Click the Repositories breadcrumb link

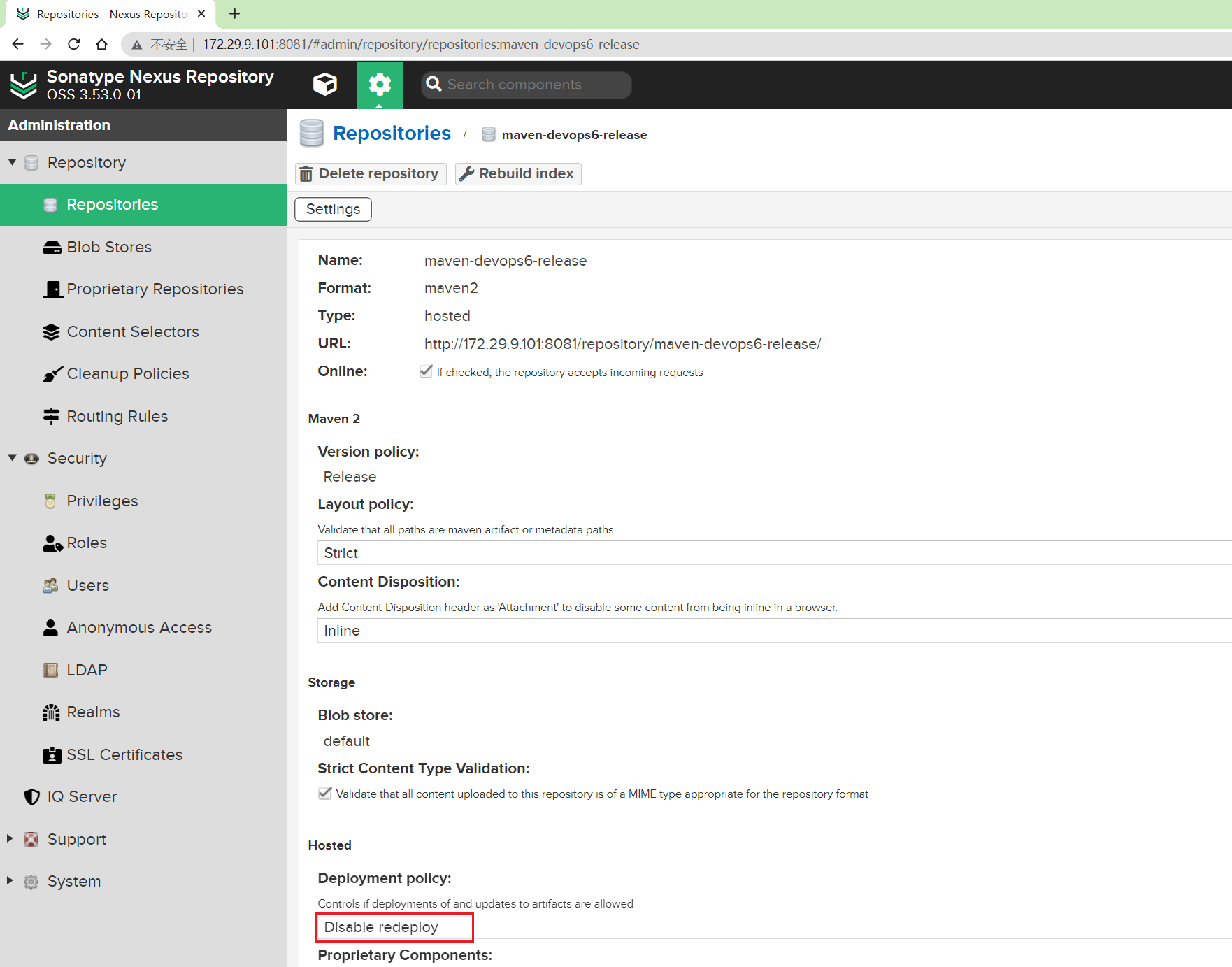392,133
